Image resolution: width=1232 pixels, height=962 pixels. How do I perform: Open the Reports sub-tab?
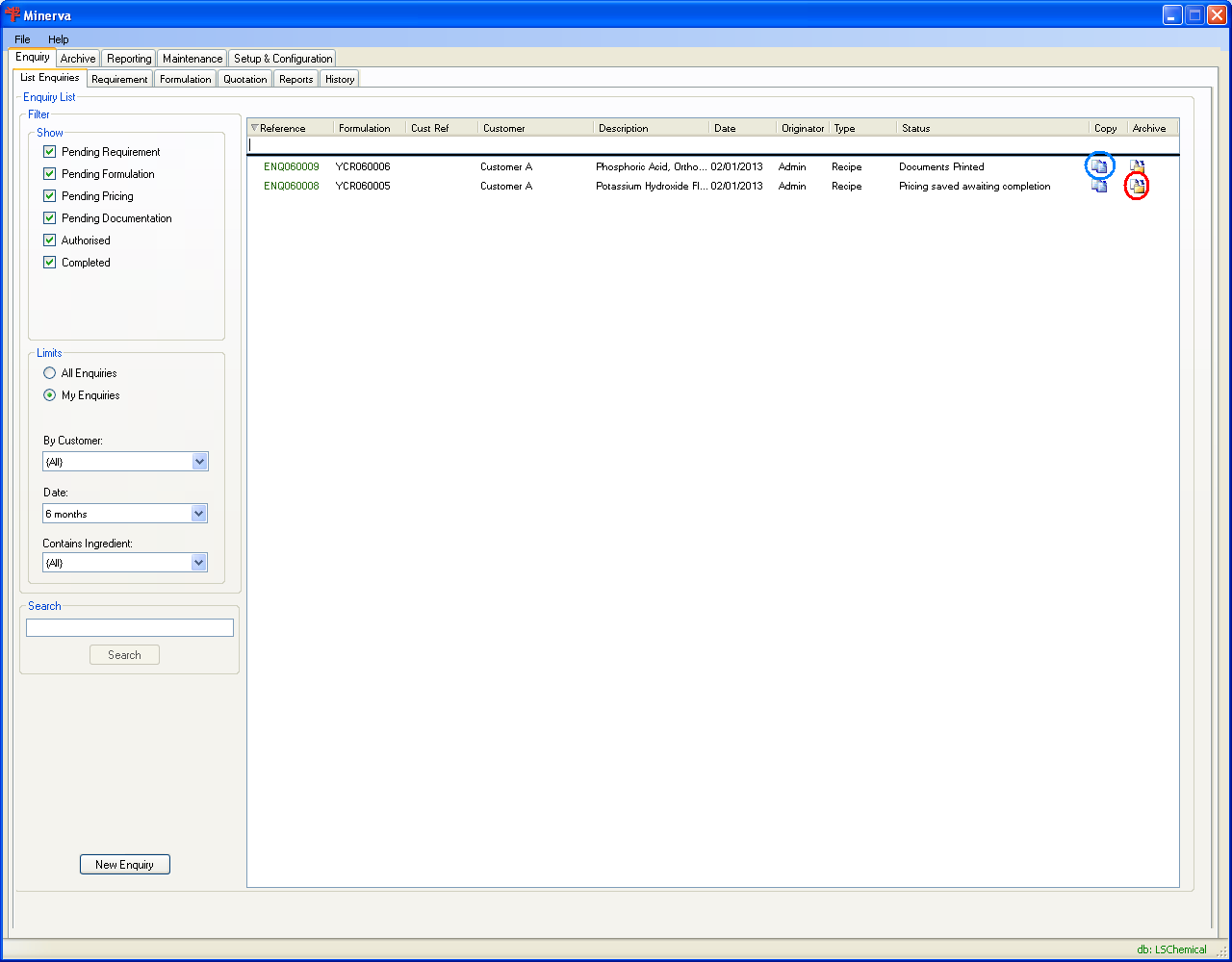coord(296,79)
